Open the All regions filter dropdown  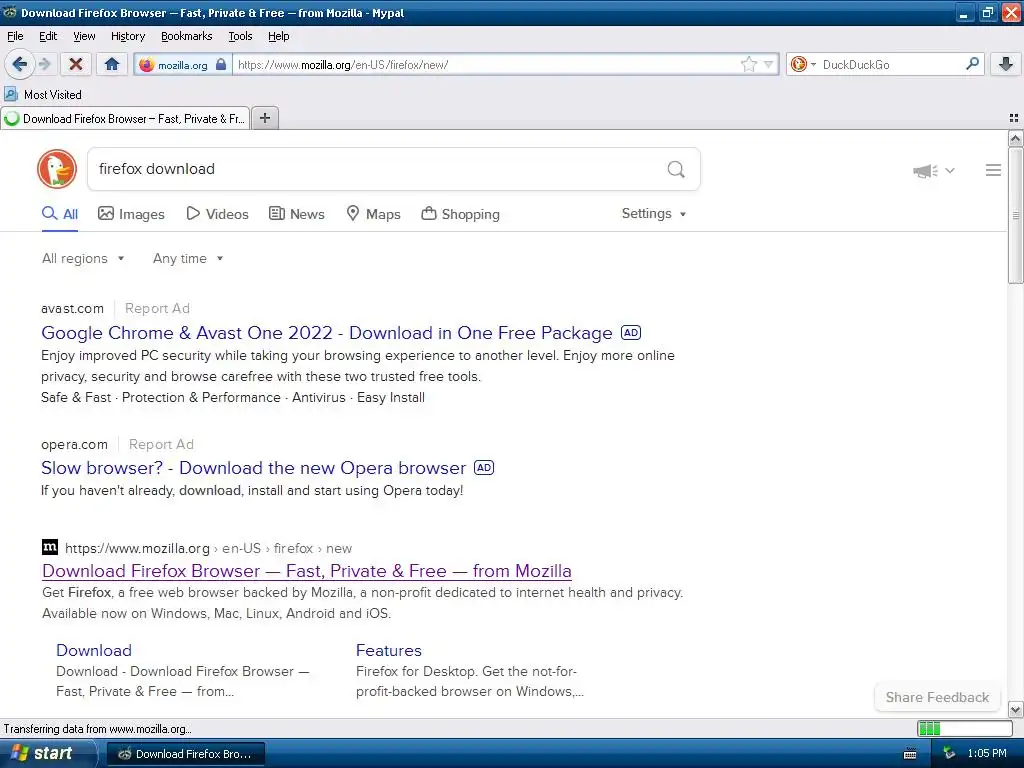(83, 259)
